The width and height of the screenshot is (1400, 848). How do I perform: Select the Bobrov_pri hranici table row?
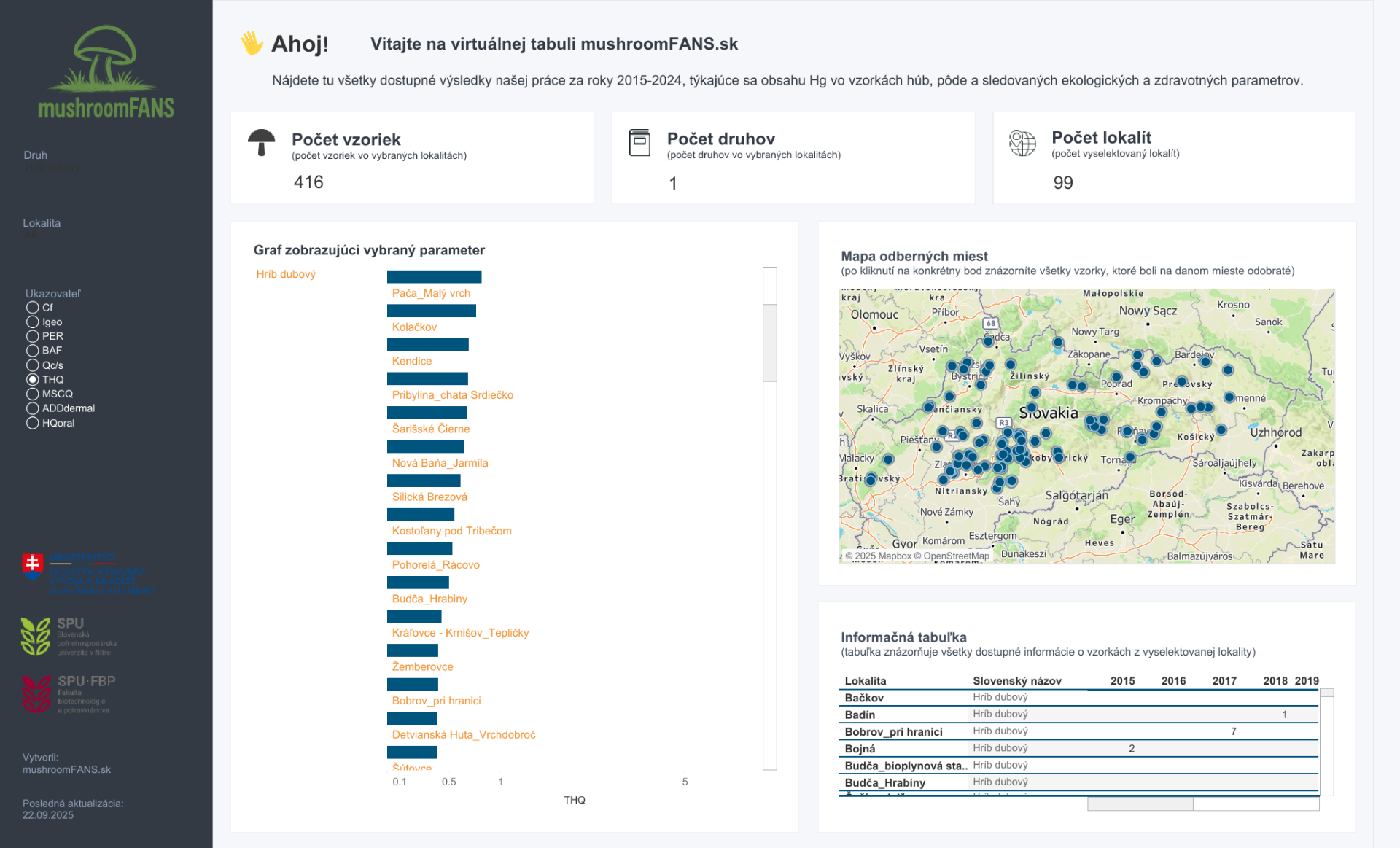[x=893, y=731]
